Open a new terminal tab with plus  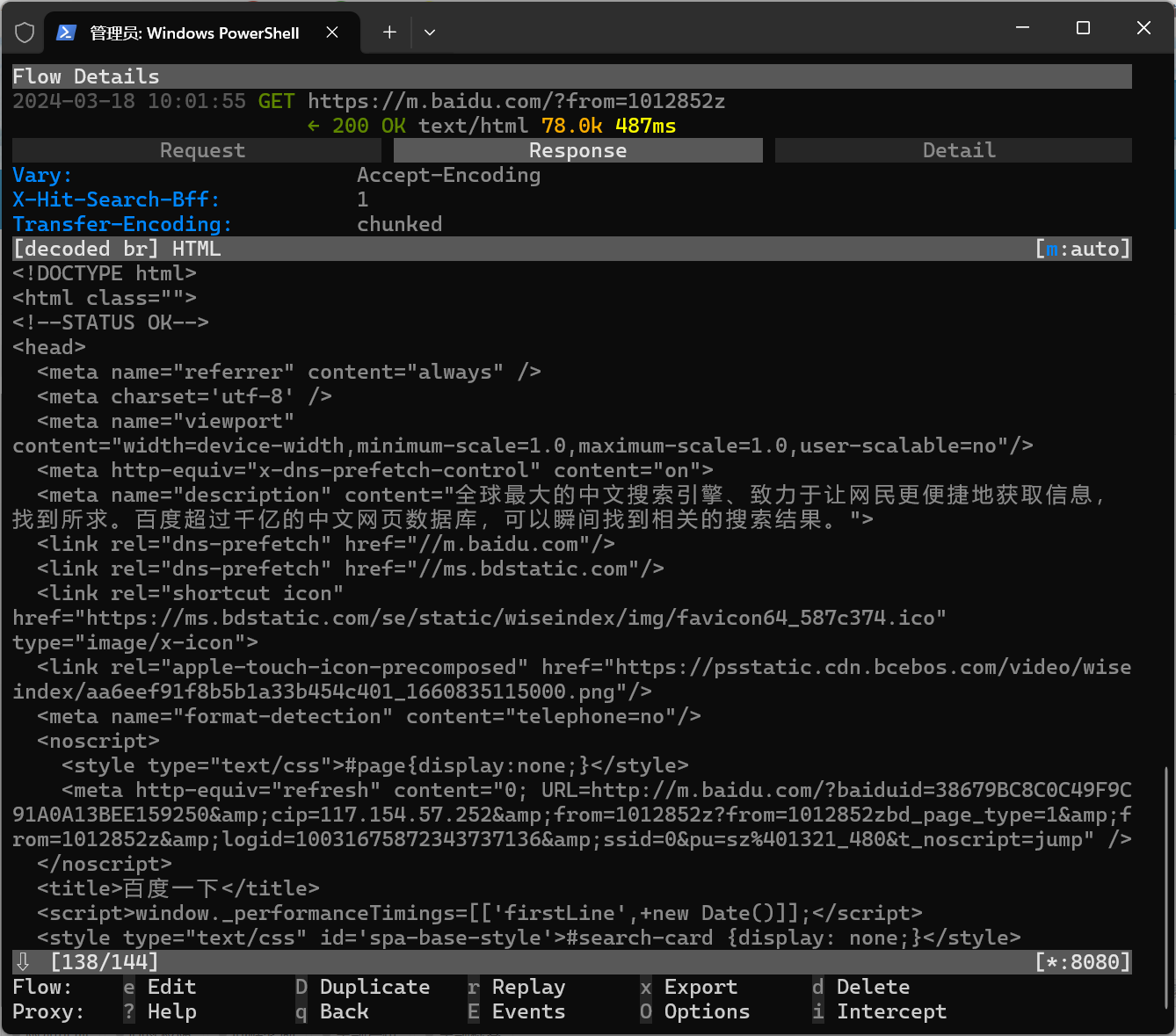[389, 33]
